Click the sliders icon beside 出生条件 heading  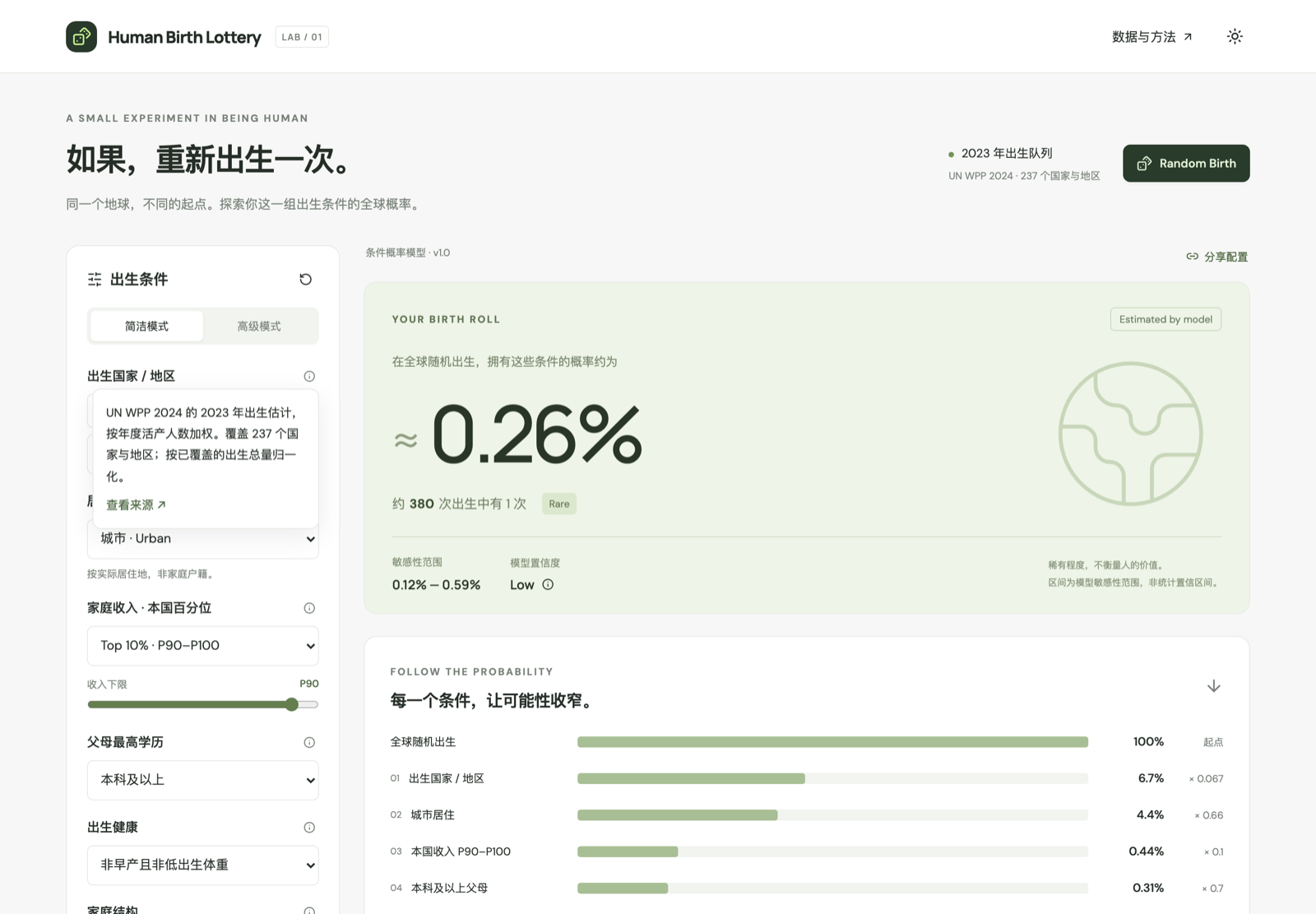tap(95, 280)
